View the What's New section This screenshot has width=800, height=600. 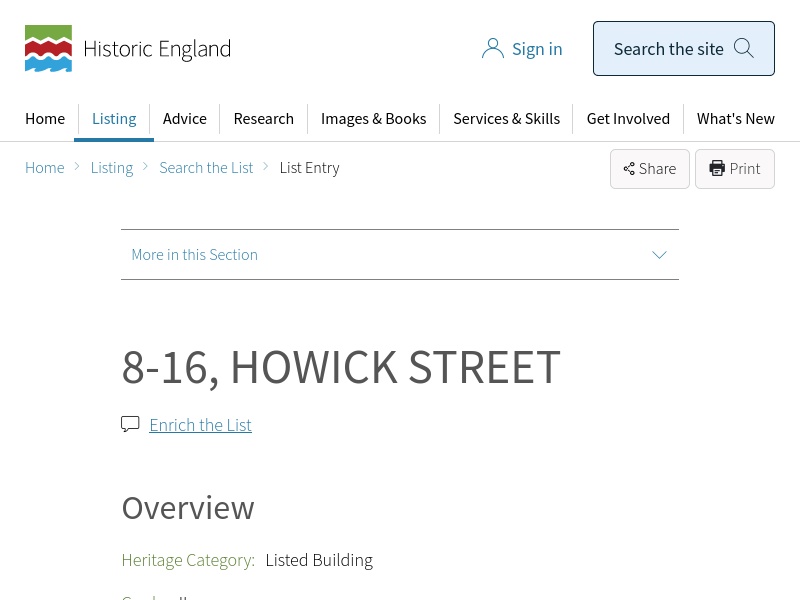pos(735,118)
